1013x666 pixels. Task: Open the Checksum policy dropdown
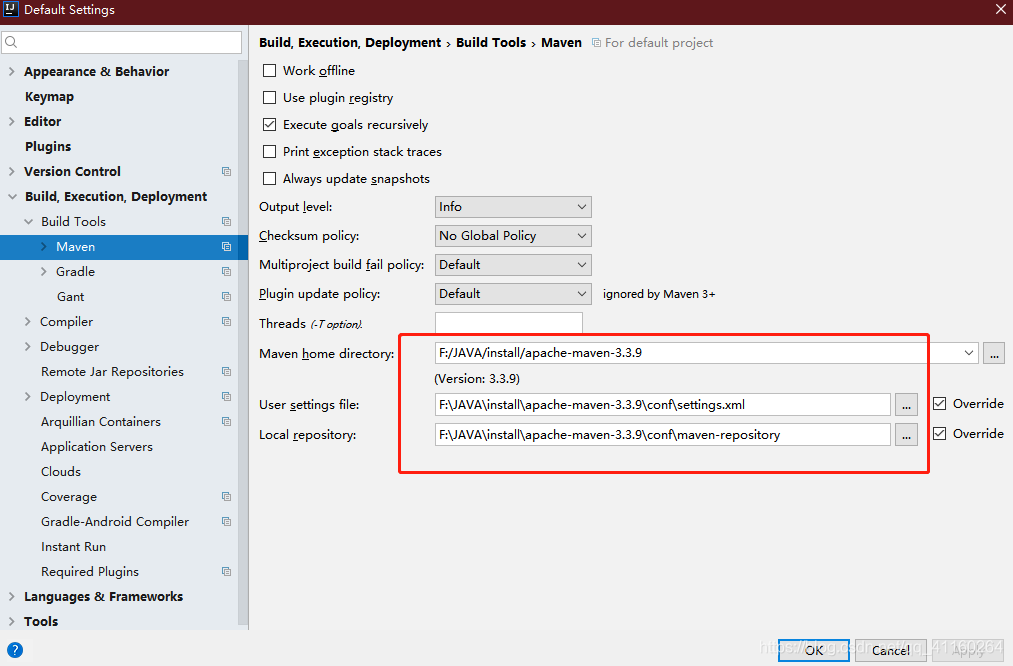513,236
